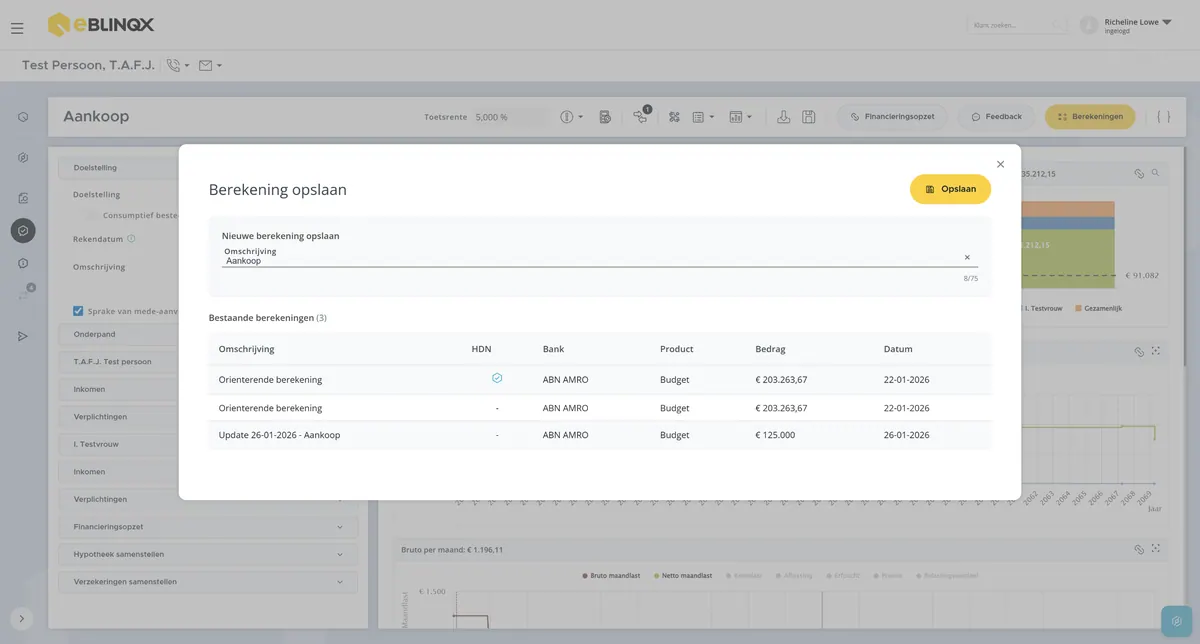Select the active shield-check icon in left sidebar
The height and width of the screenshot is (644, 1200).
point(23,230)
